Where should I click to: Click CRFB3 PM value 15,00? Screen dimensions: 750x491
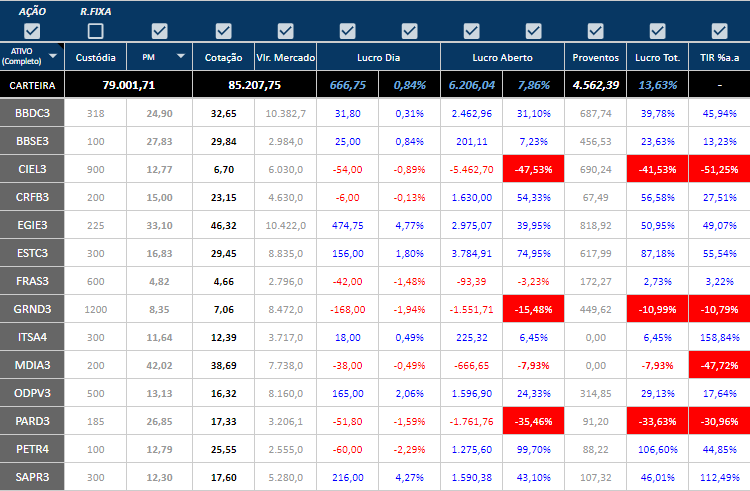coord(159,197)
